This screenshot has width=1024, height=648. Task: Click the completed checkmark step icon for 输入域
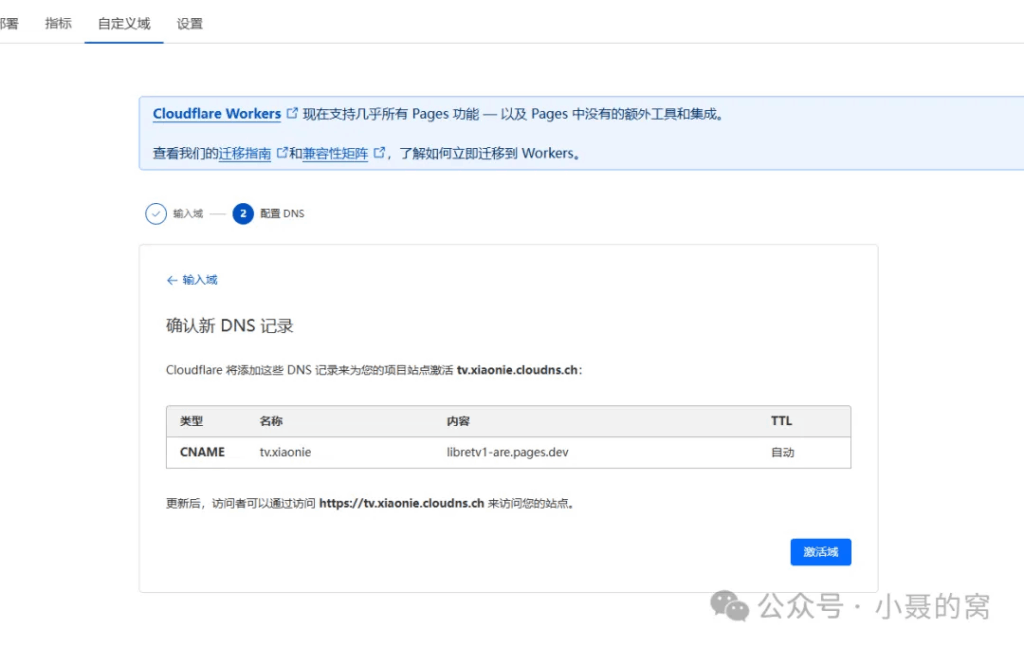pos(156,214)
